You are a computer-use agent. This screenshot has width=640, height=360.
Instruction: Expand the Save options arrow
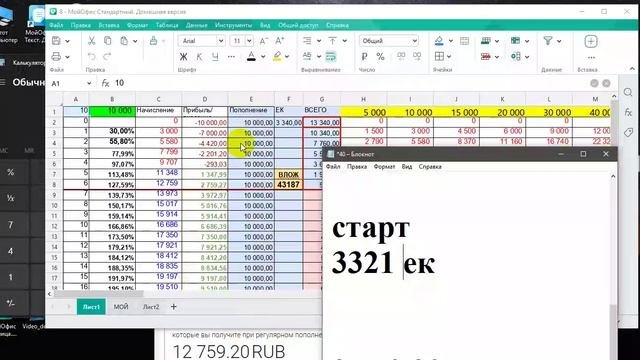[67, 41]
